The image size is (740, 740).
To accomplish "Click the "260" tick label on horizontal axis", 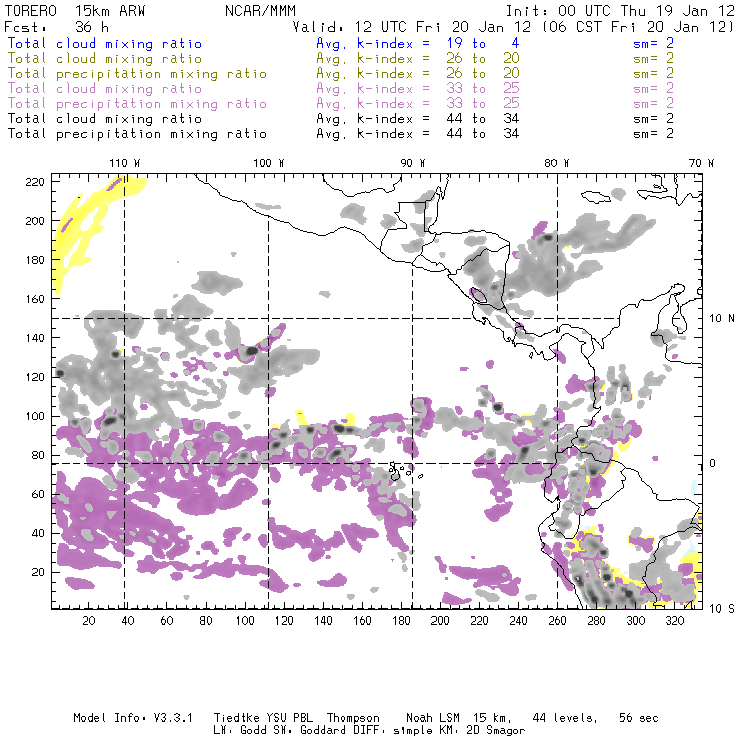I will tap(557, 621).
